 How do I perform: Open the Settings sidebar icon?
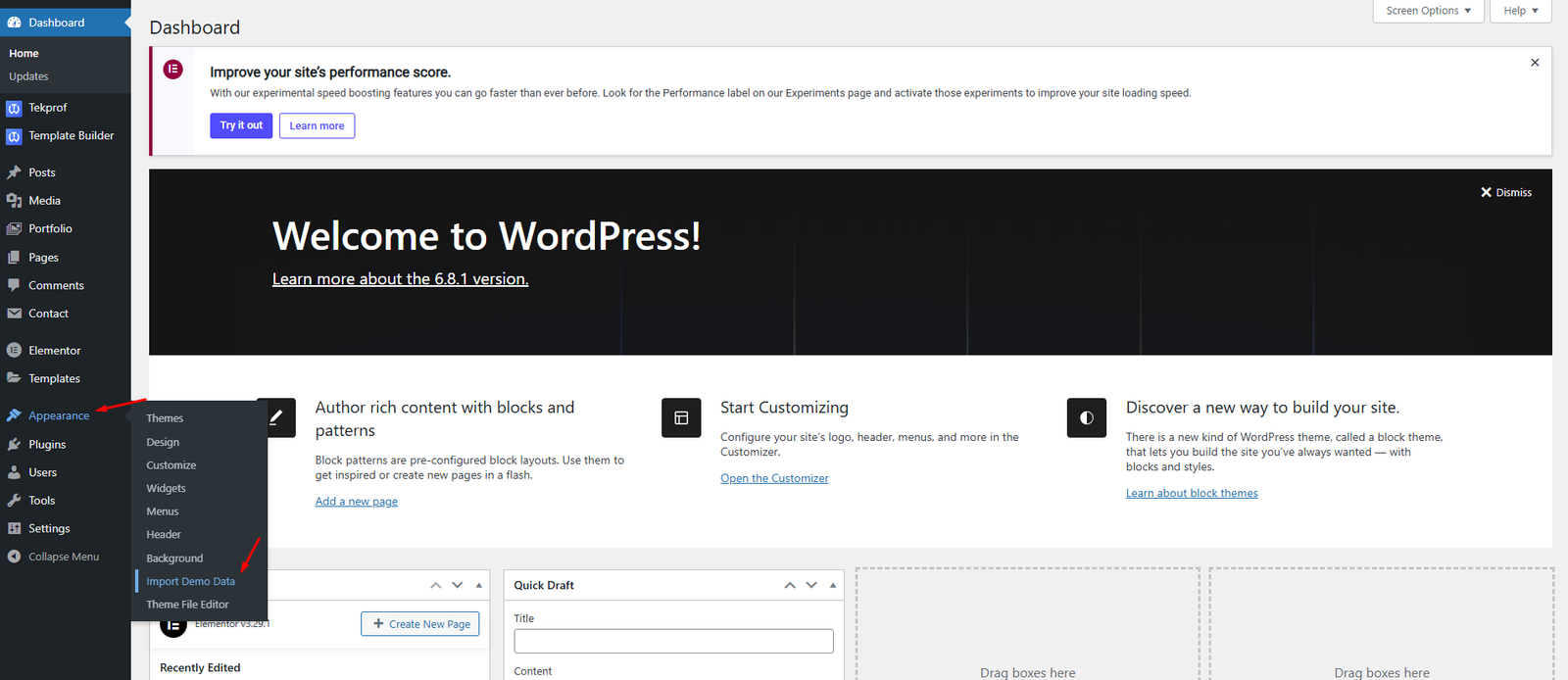[x=14, y=529]
